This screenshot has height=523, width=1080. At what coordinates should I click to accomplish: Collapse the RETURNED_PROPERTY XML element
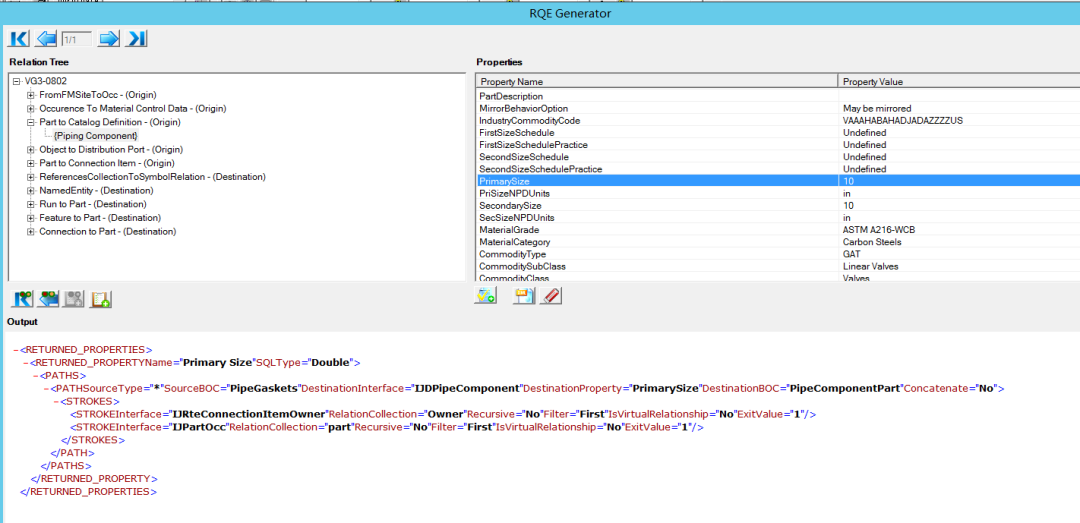[26, 362]
